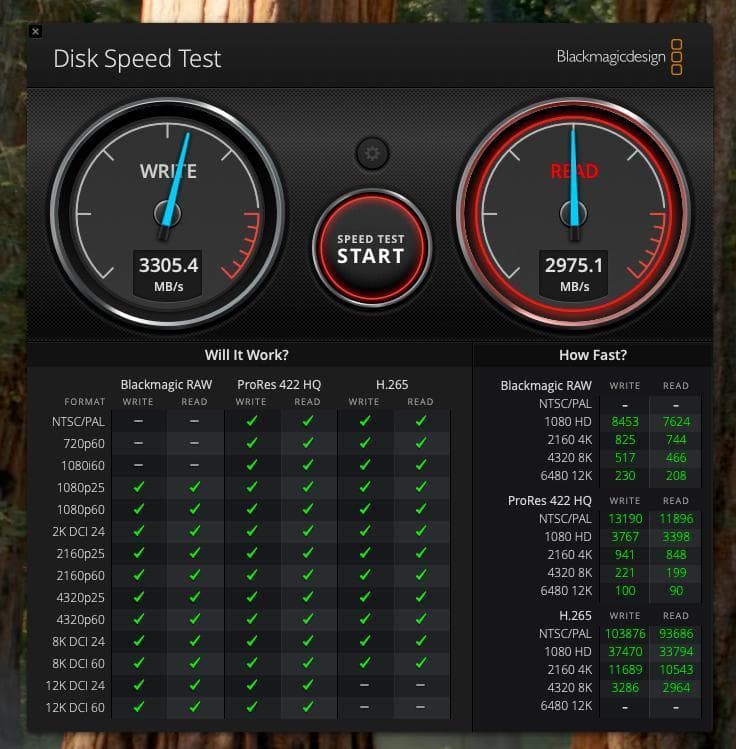736x749 pixels.
Task: Click the read speed 2975.1 MB/s readout
Action: click(574, 274)
